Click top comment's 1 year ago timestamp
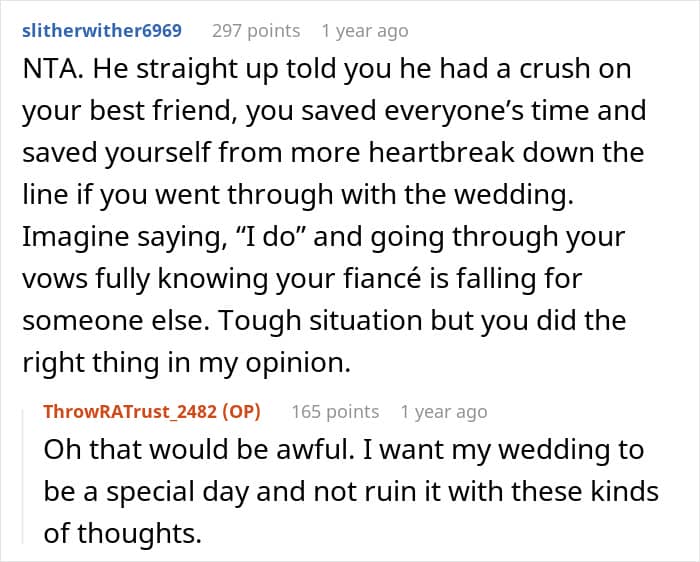The image size is (700, 562). [365, 31]
